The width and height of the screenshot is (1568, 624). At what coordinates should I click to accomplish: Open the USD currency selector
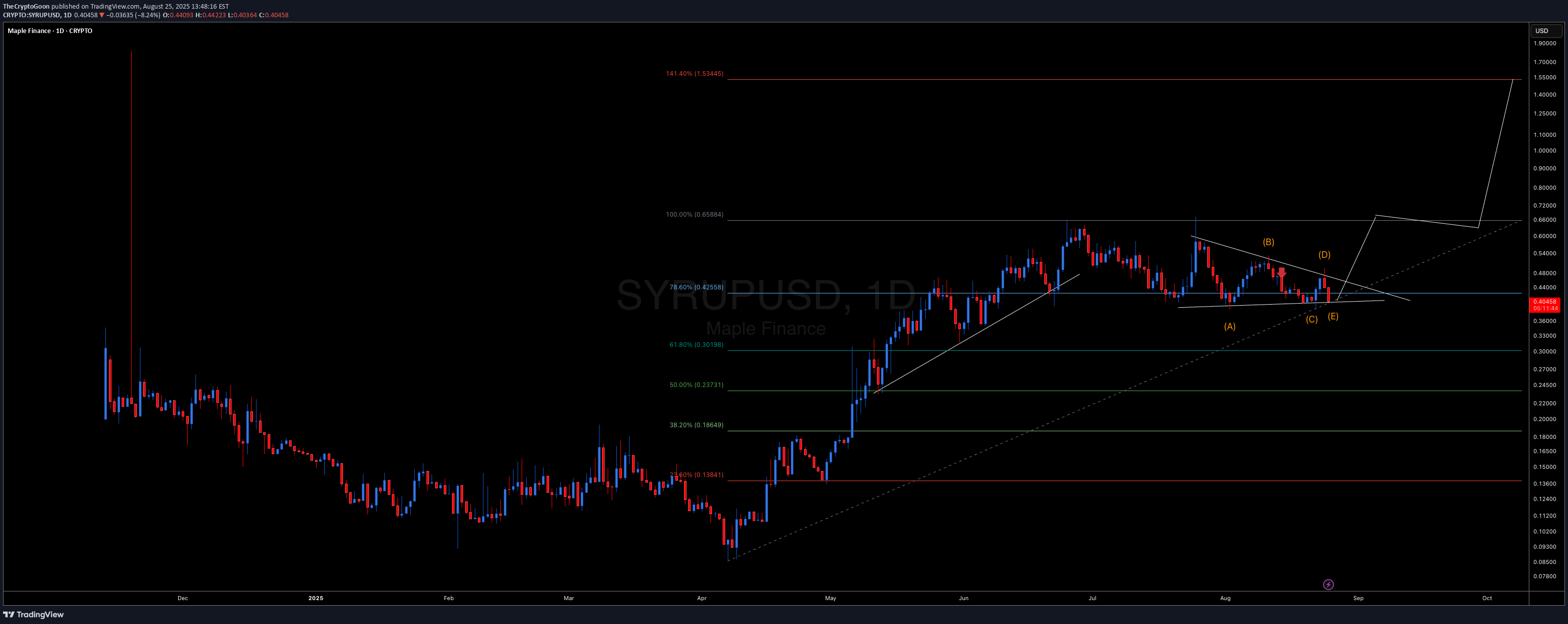1546,31
